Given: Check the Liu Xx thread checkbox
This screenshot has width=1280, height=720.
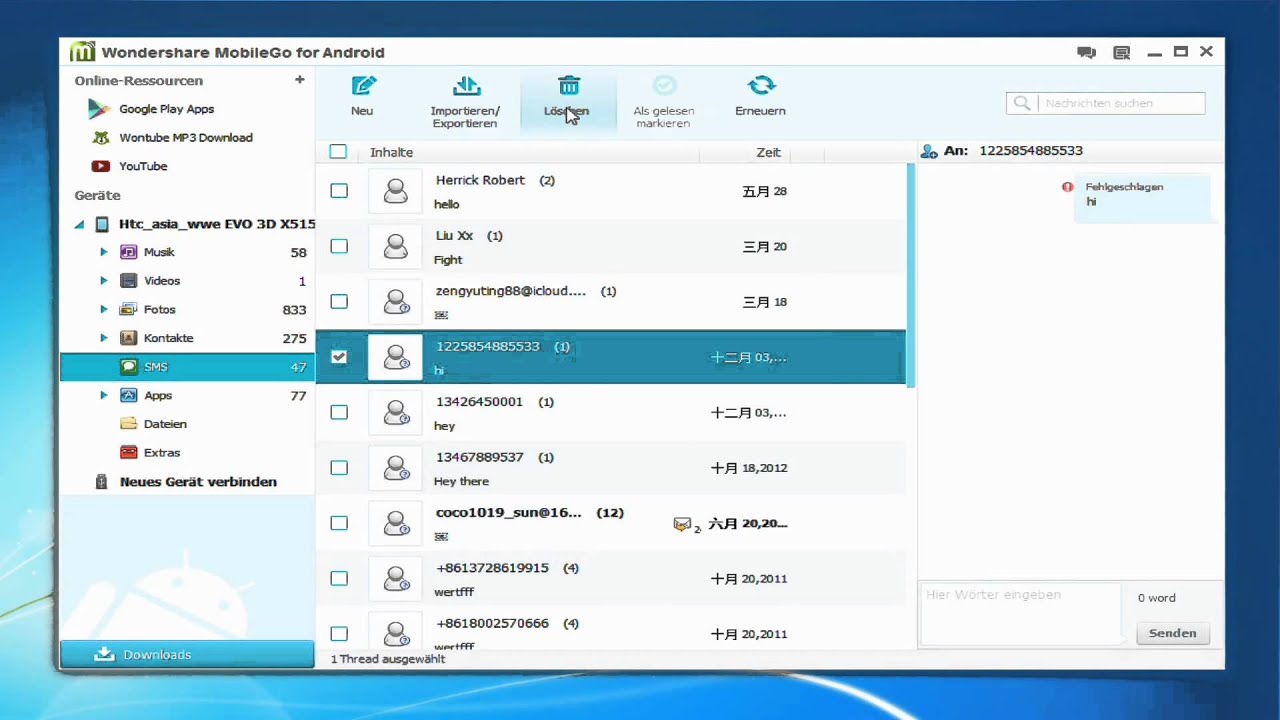Looking at the screenshot, I should pyautogui.click(x=339, y=246).
